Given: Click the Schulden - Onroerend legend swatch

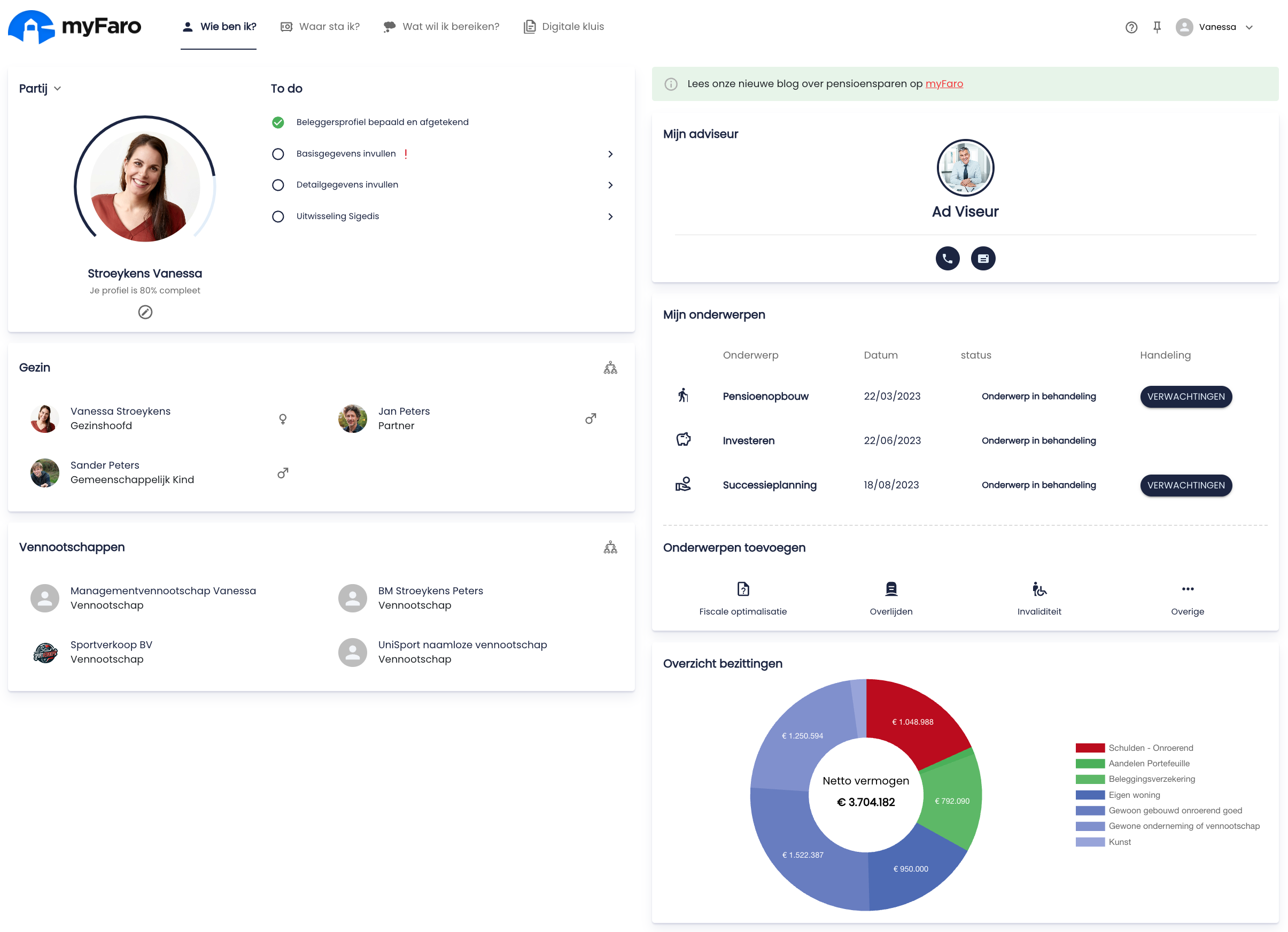Looking at the screenshot, I should click(x=1089, y=748).
